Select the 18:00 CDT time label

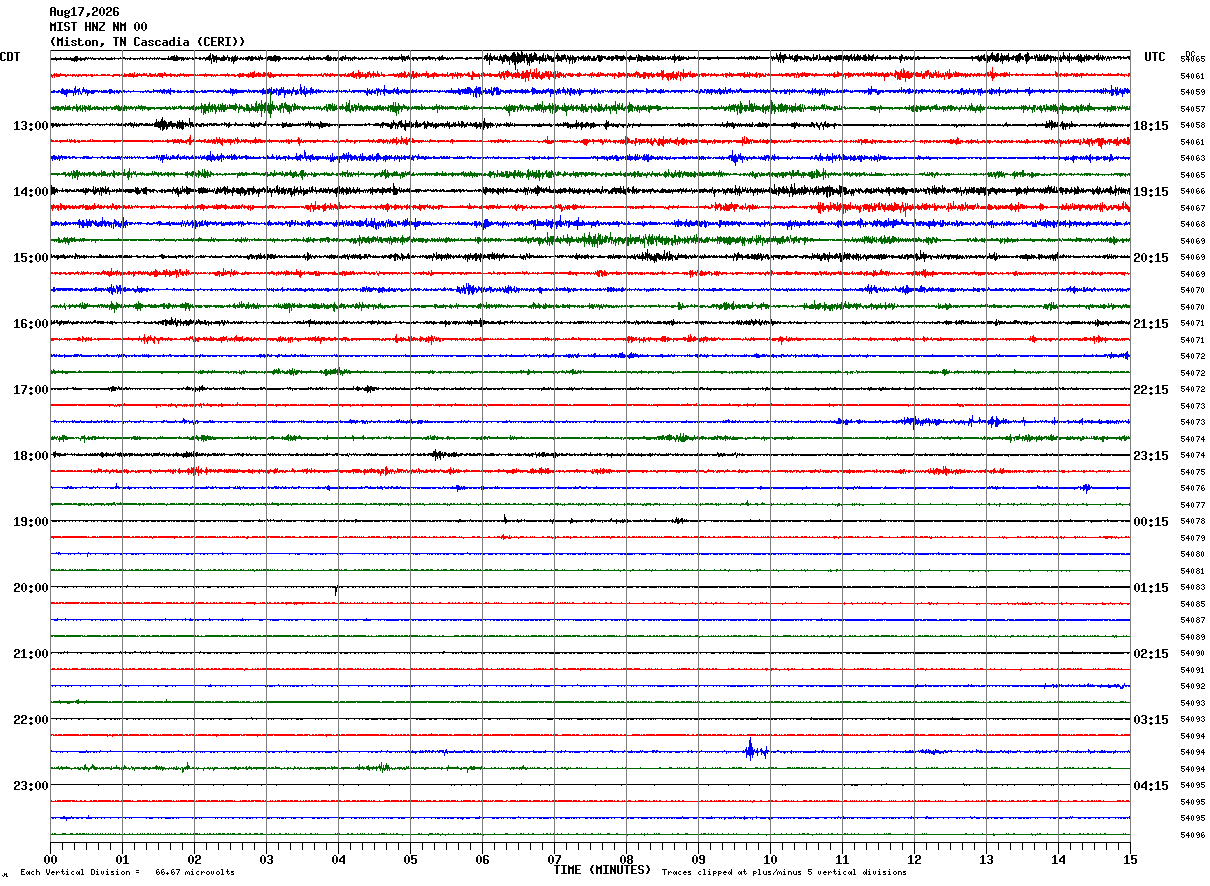pyautogui.click(x=30, y=455)
